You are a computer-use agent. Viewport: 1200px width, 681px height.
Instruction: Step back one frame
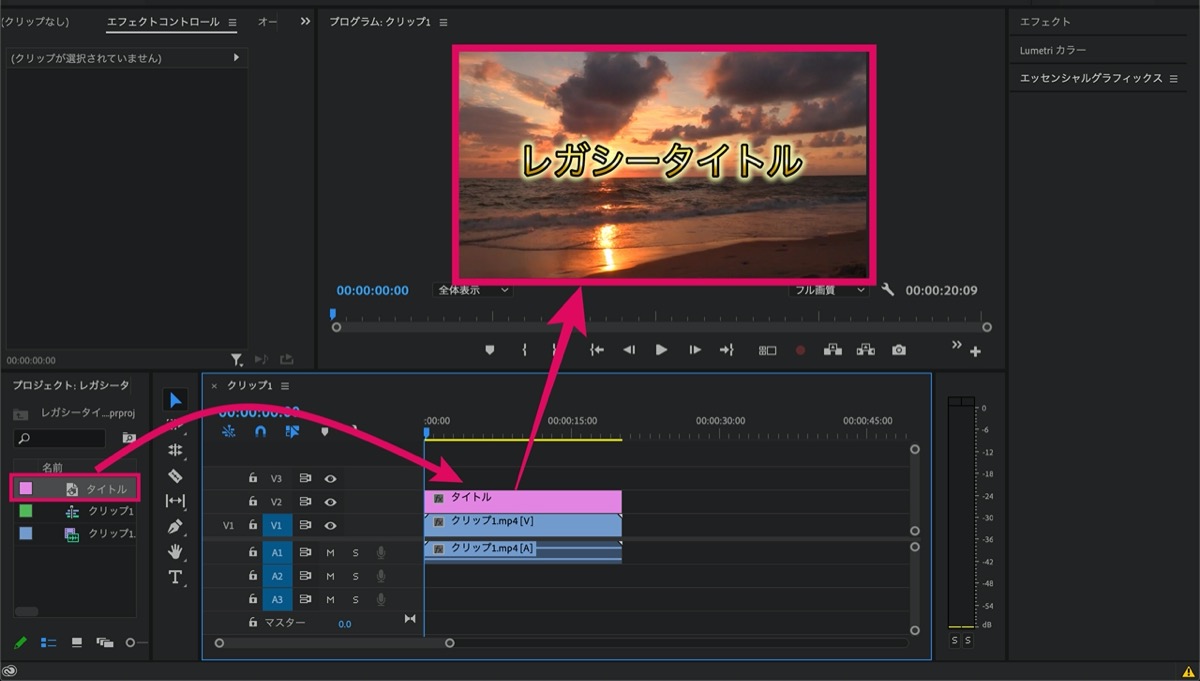[x=629, y=350]
